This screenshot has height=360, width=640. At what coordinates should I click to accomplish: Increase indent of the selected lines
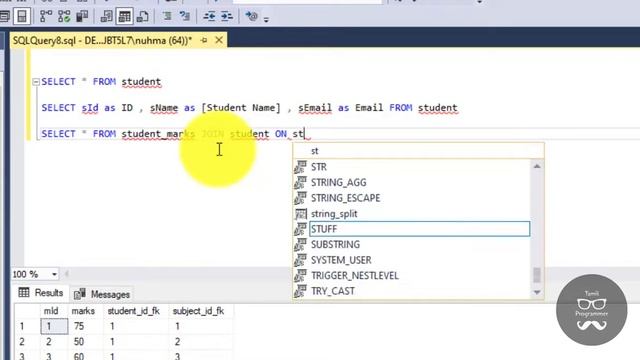pyautogui.click(x=227, y=16)
